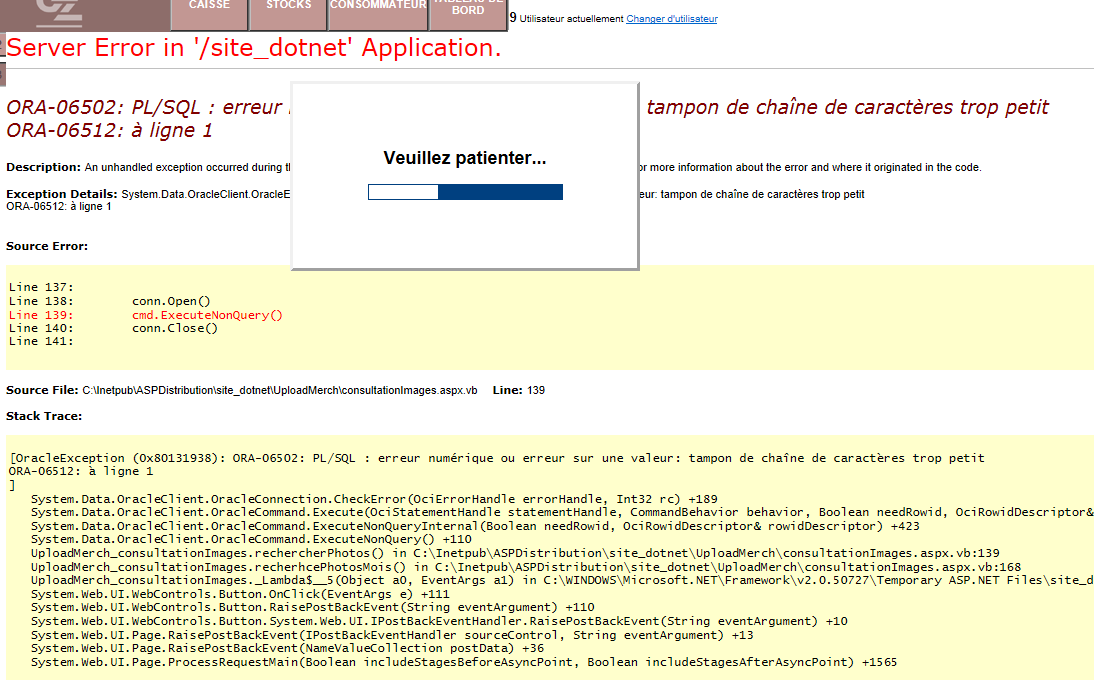Click the Button.OnClick stack trace line

click(240, 594)
